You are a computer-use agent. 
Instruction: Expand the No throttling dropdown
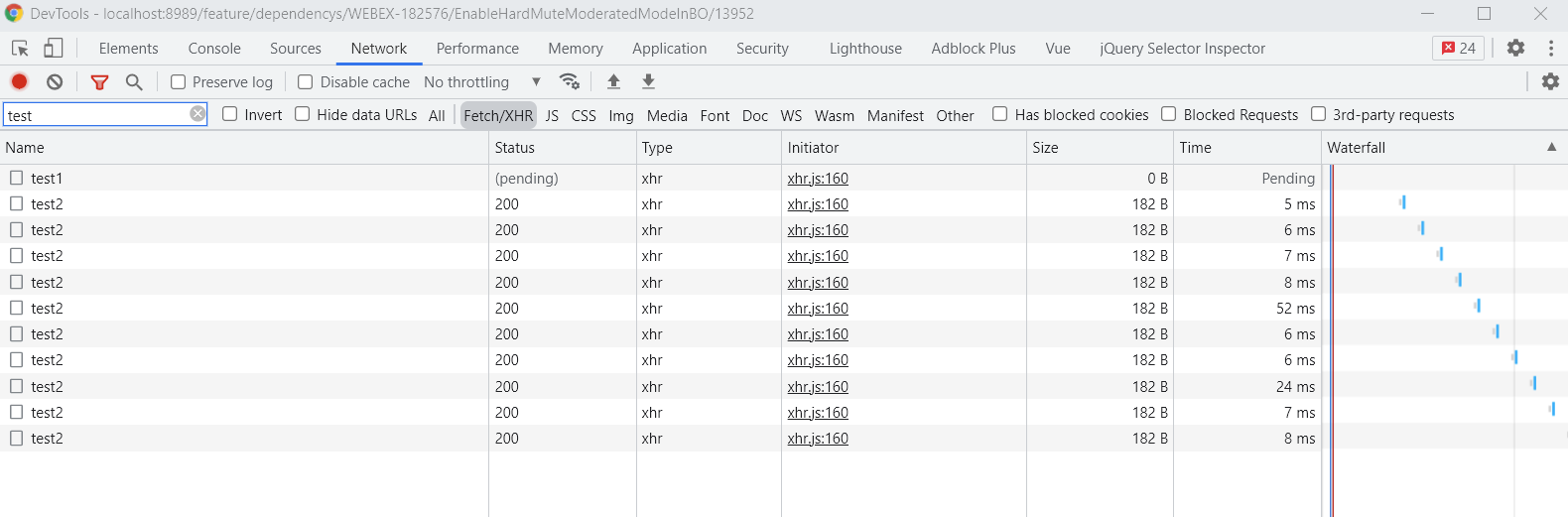[x=481, y=82]
